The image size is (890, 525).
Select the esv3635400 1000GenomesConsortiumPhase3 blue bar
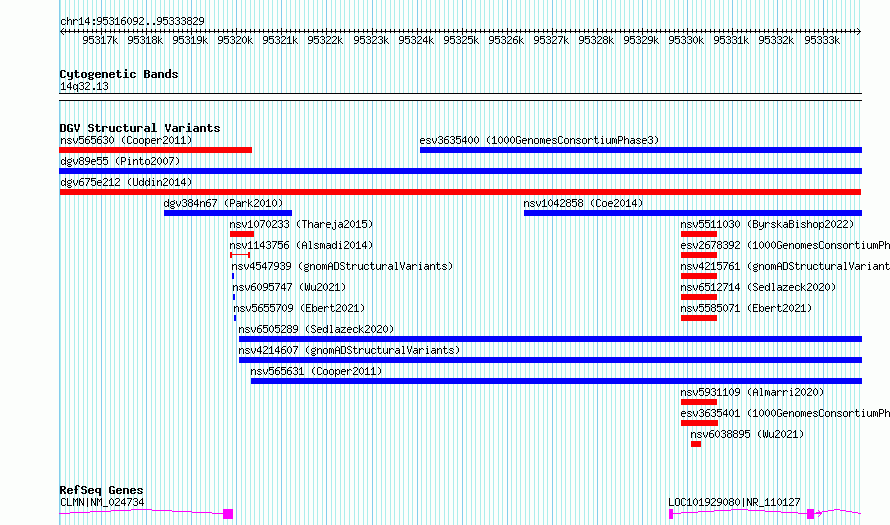(x=641, y=150)
